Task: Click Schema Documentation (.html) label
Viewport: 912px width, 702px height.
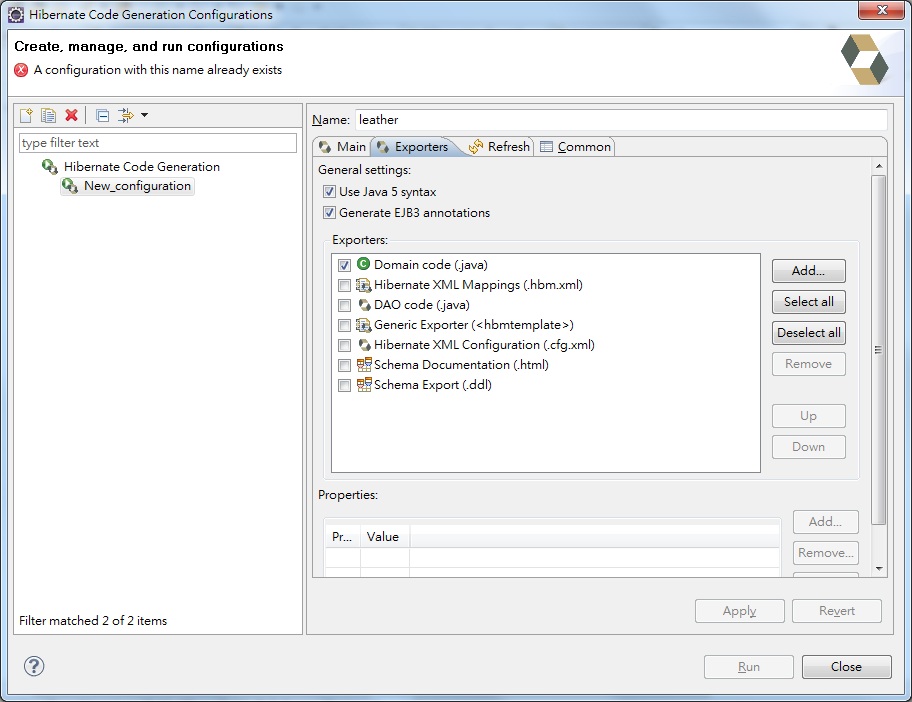Action: click(x=461, y=365)
